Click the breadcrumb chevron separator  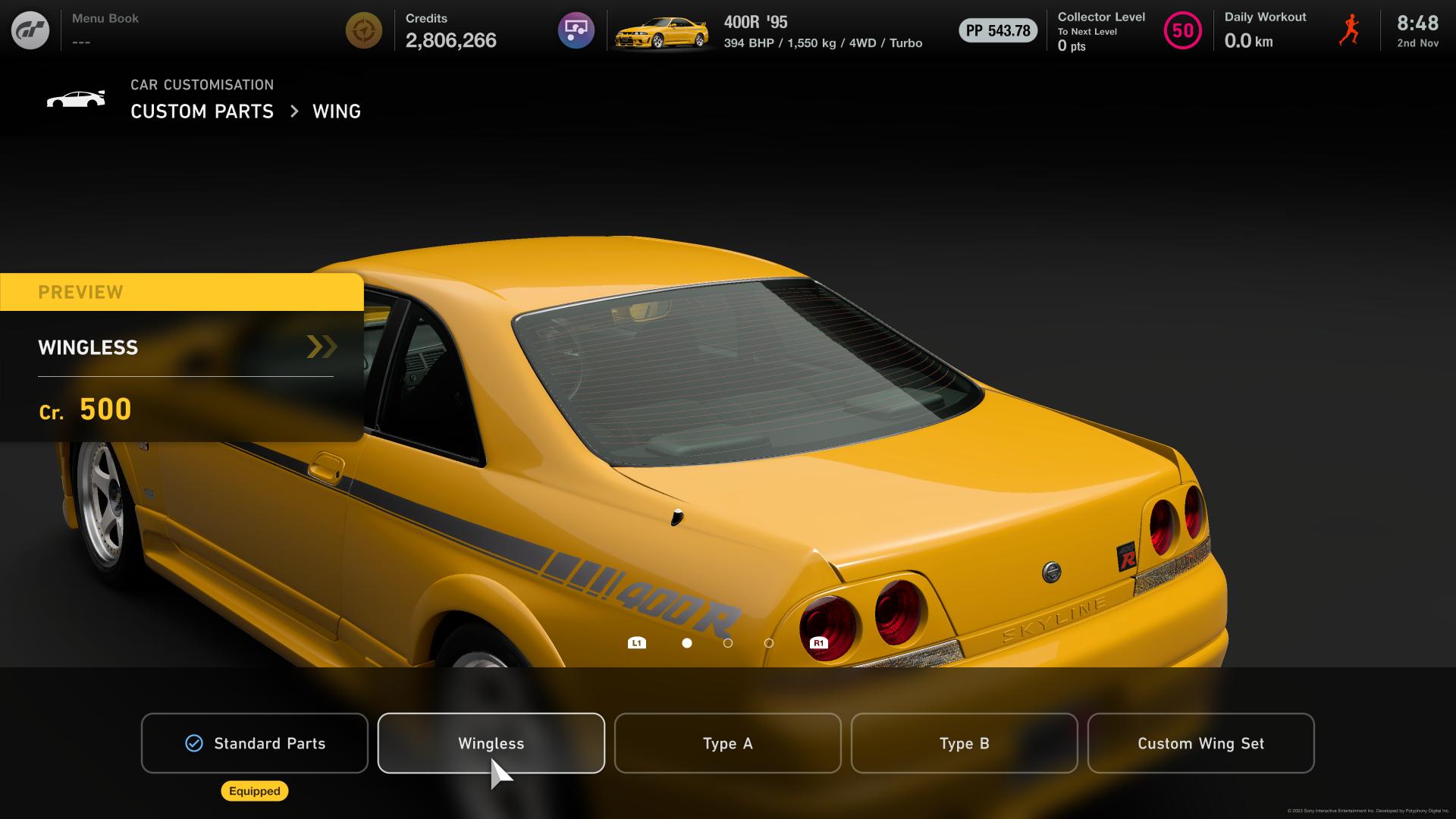(x=294, y=111)
